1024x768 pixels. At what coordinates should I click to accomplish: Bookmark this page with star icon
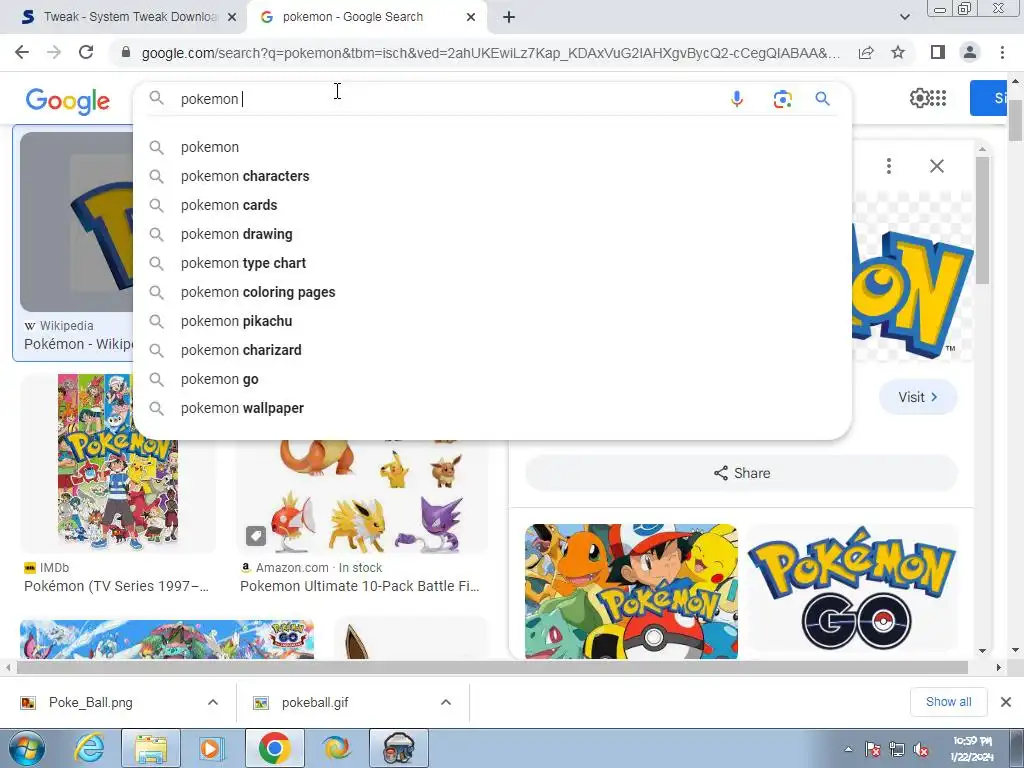(x=898, y=52)
